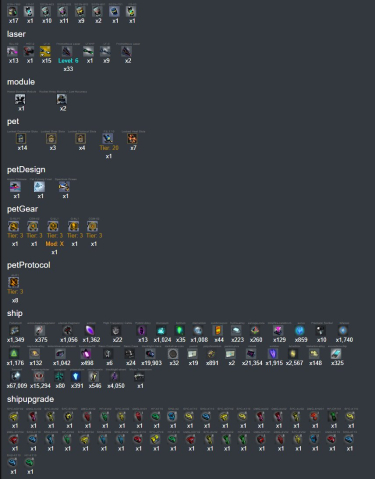Screen dimensions: 375x479
Task: Click the top-row item showing x17
Action: 13,11
